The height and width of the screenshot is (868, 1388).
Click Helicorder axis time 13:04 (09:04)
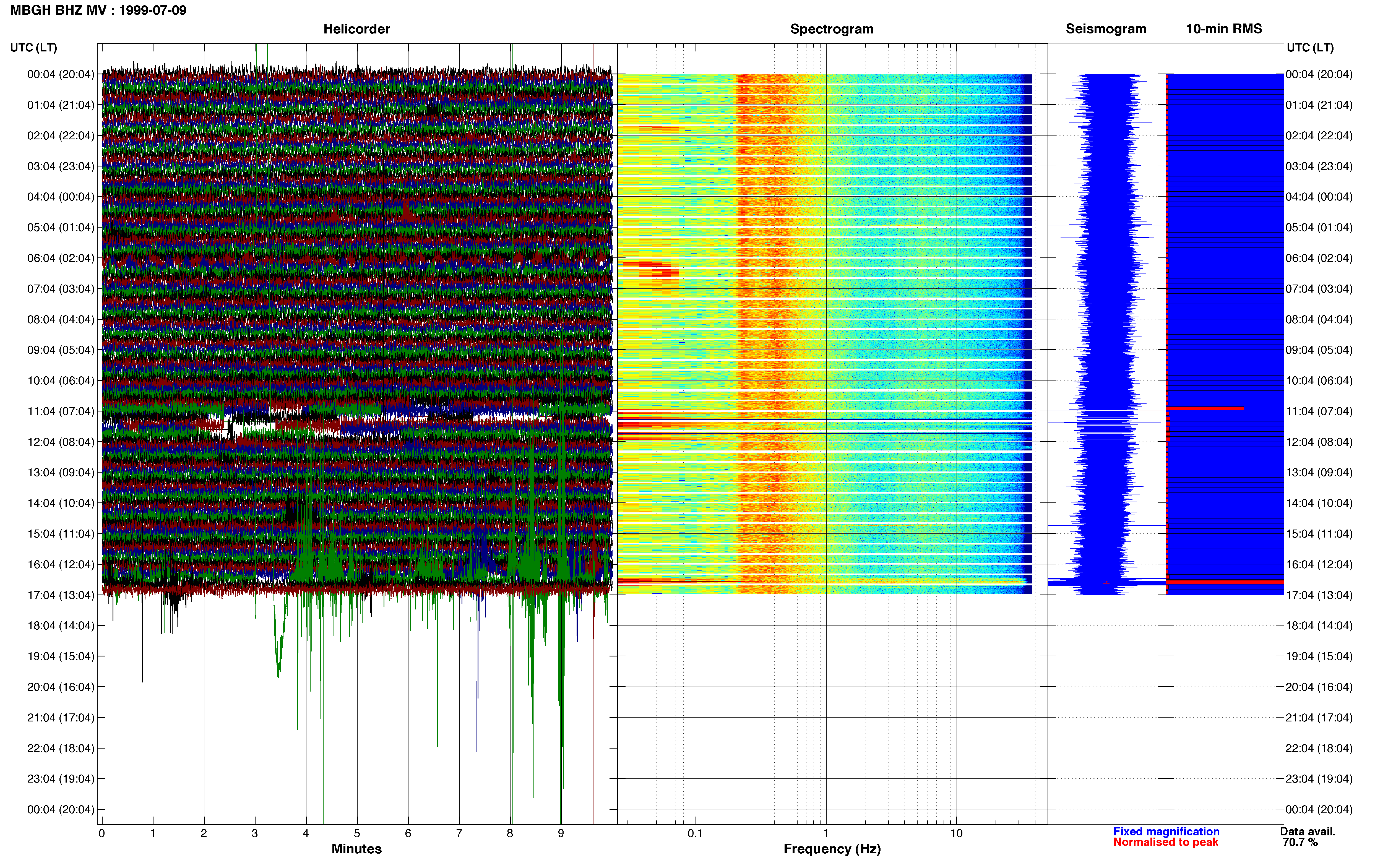coord(61,473)
